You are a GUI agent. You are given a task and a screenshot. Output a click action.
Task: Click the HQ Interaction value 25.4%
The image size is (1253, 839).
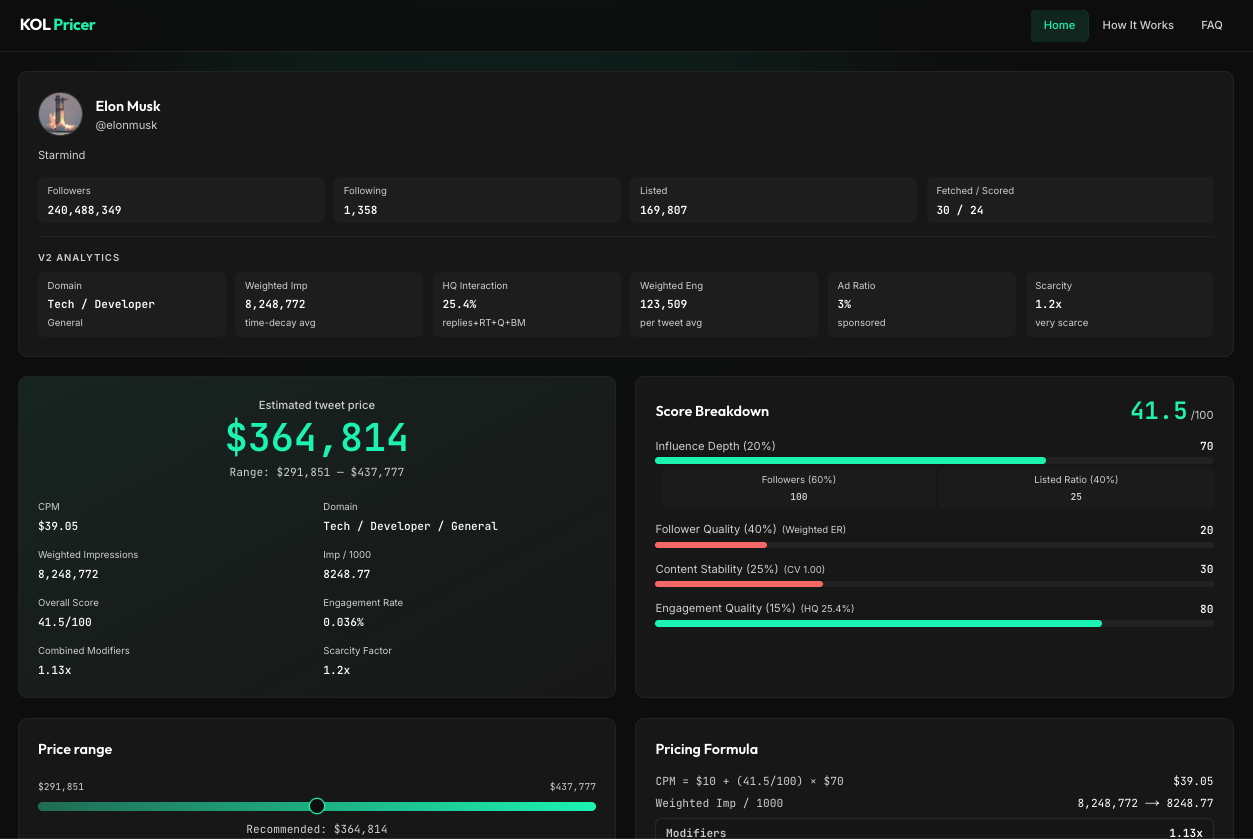point(460,304)
